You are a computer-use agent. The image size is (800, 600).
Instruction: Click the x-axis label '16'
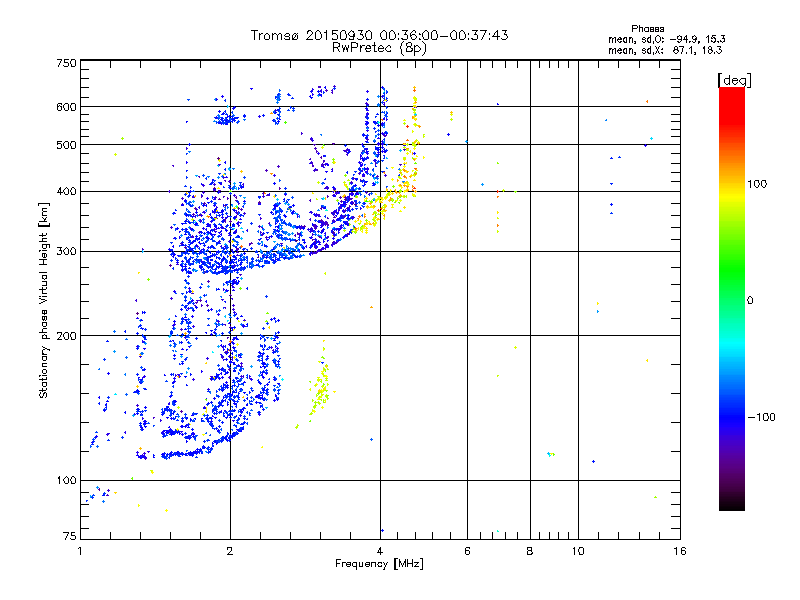click(x=680, y=551)
